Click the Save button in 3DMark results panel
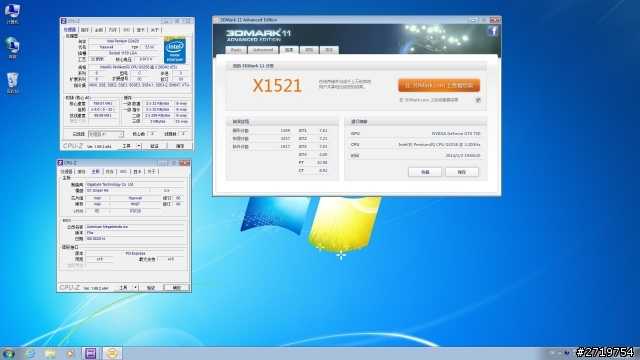 point(462,172)
